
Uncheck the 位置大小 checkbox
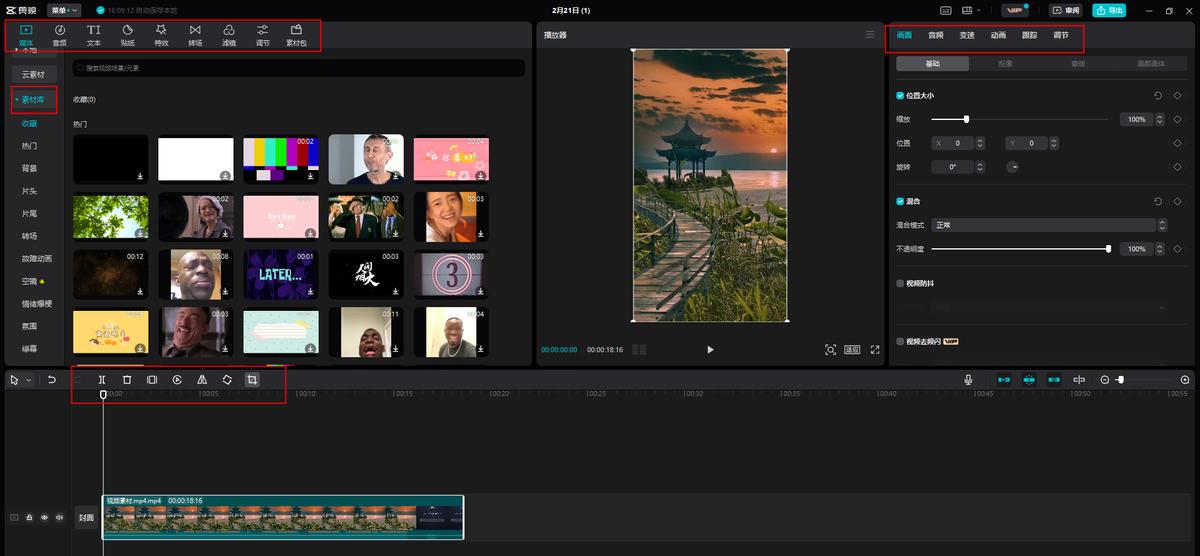click(901, 95)
